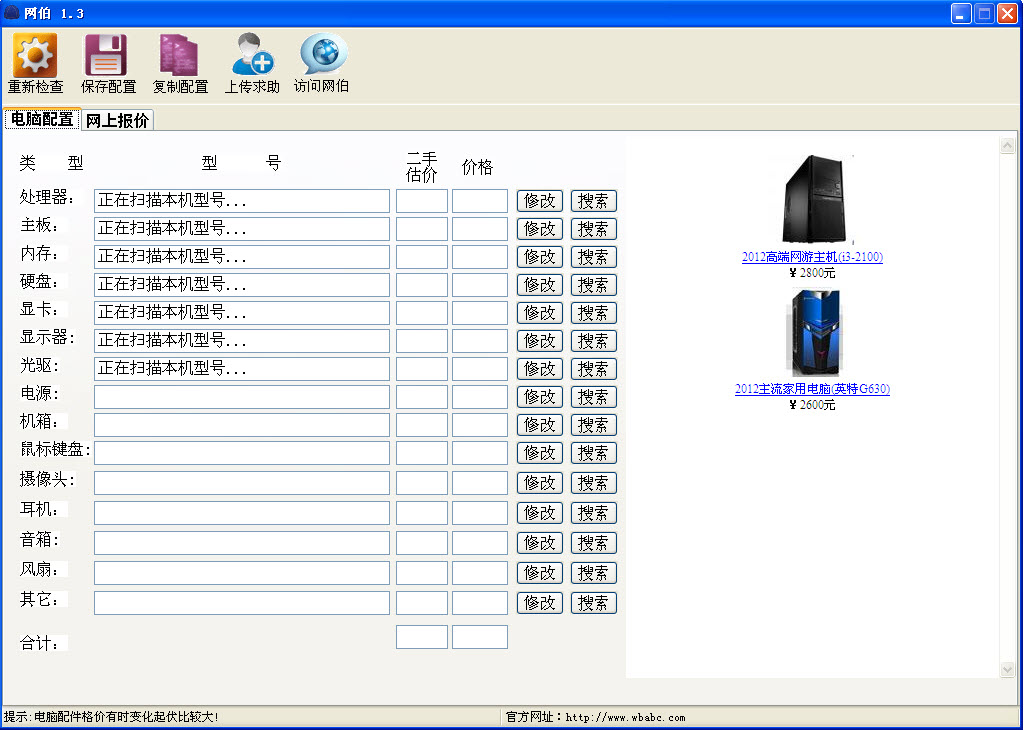Click the 重新检查 gear icon
Screen dimensions: 1025x730
coord(35,55)
